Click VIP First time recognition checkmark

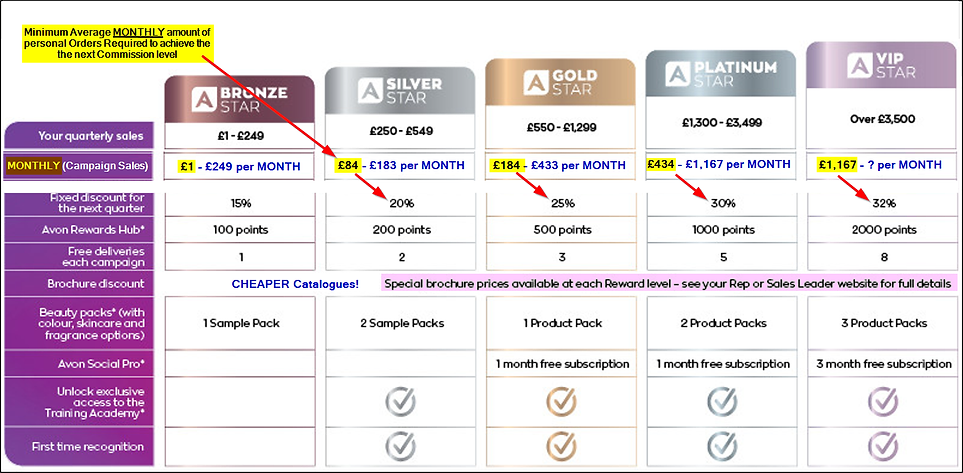[x=883, y=447]
